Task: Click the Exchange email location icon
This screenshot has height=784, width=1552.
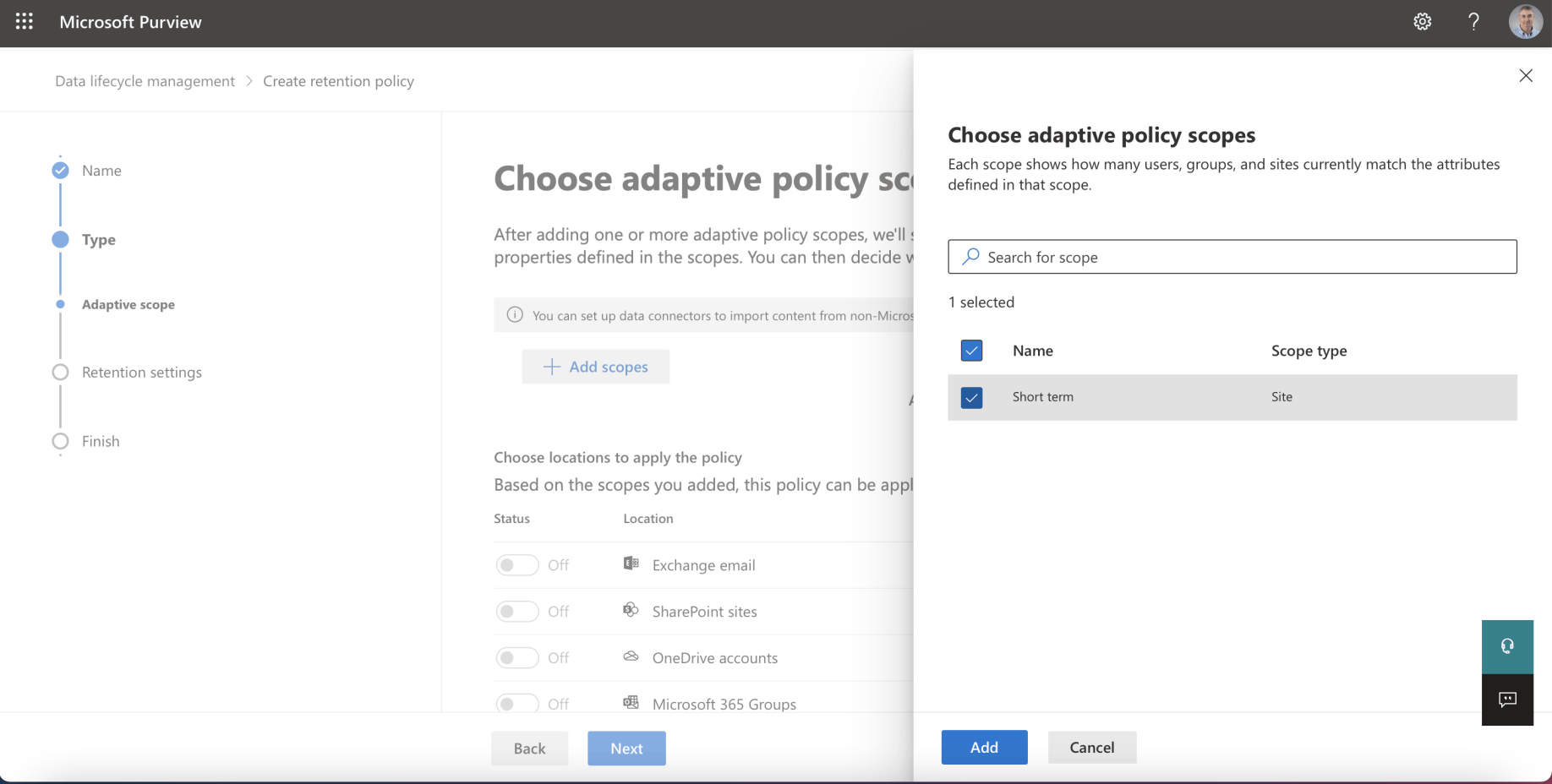Action: pyautogui.click(x=631, y=563)
